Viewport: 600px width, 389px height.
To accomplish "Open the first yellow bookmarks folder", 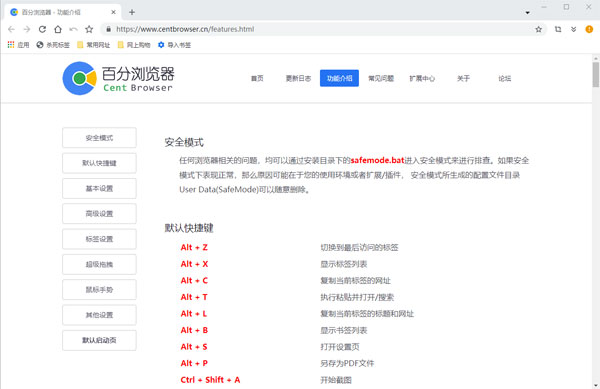I will tap(80, 45).
